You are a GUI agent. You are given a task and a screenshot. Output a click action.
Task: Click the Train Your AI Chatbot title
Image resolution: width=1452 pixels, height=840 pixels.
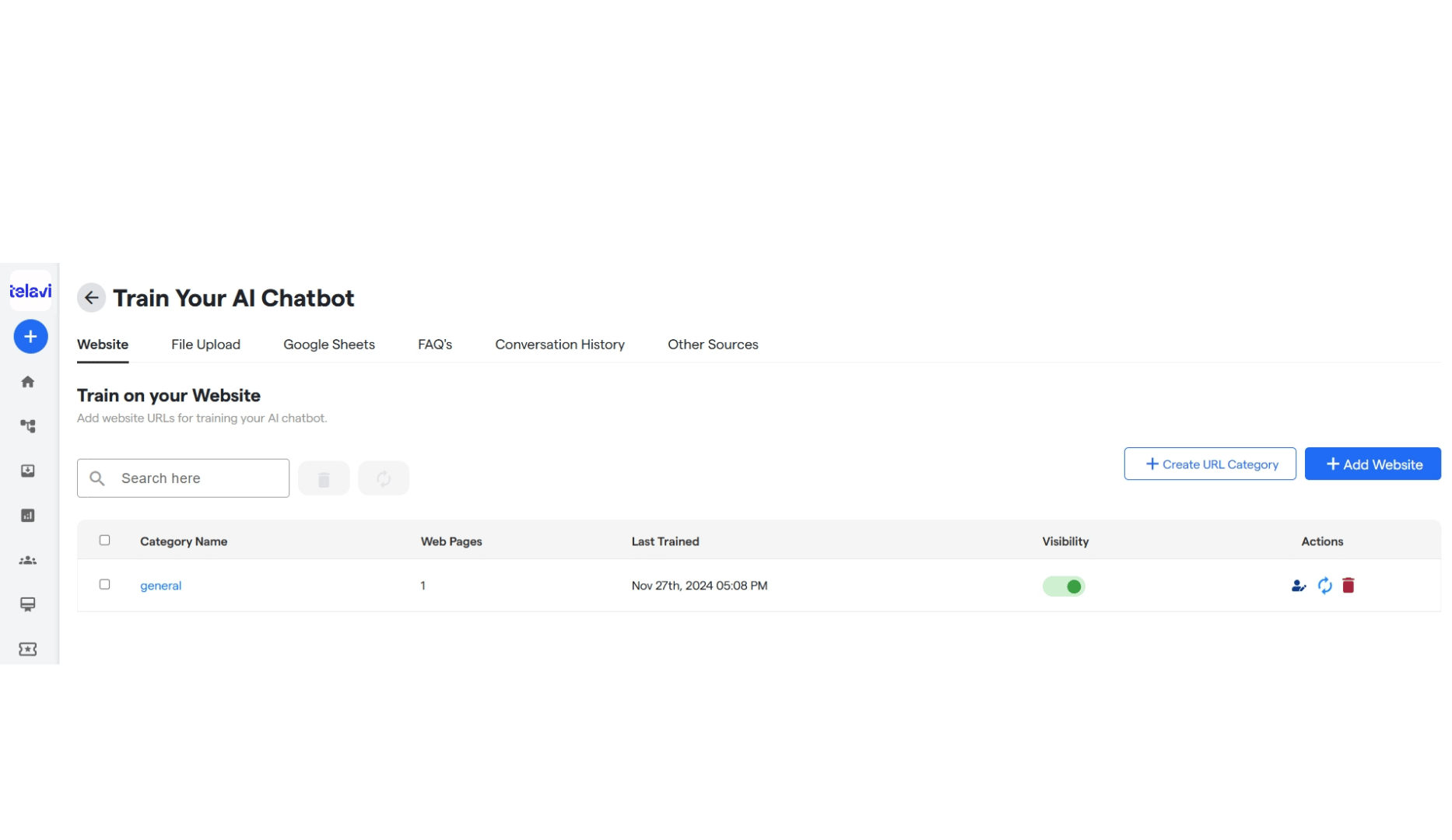[x=233, y=298]
